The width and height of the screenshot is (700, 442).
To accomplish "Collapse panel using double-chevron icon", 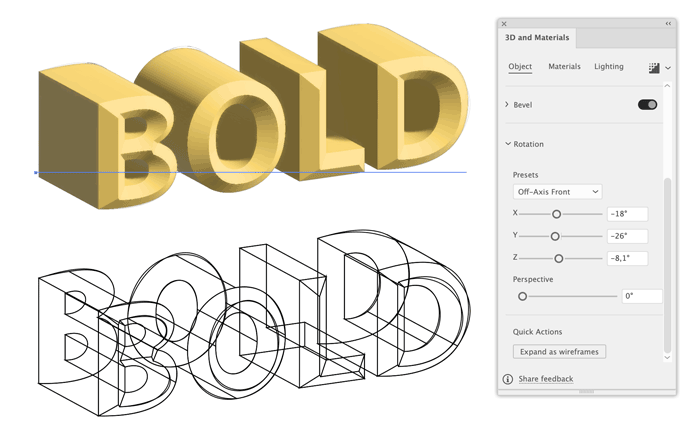I will coord(668,24).
